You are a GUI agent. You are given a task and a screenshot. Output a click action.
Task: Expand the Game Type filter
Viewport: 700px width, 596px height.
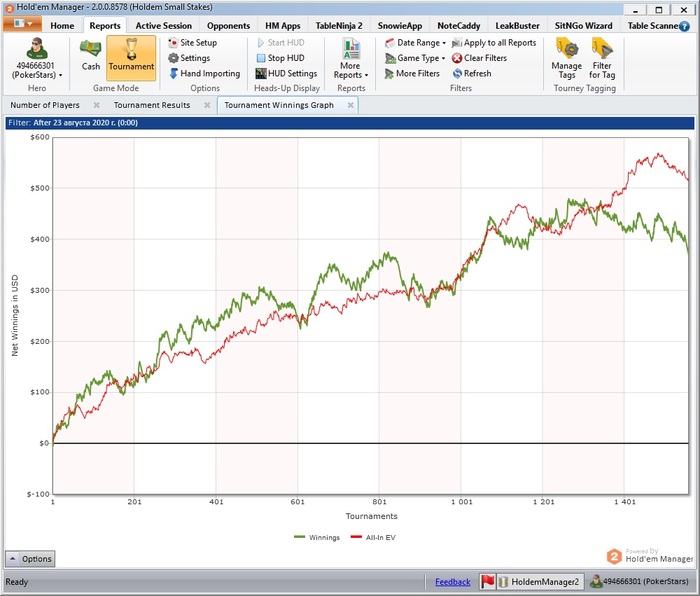[x=415, y=58]
